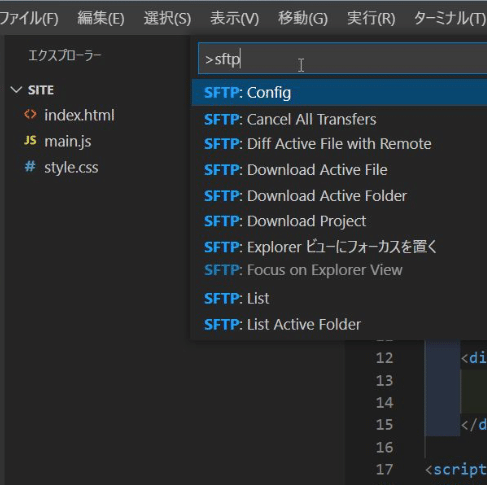
Task: Open the 実行(R) menu
Action: pos(371,18)
